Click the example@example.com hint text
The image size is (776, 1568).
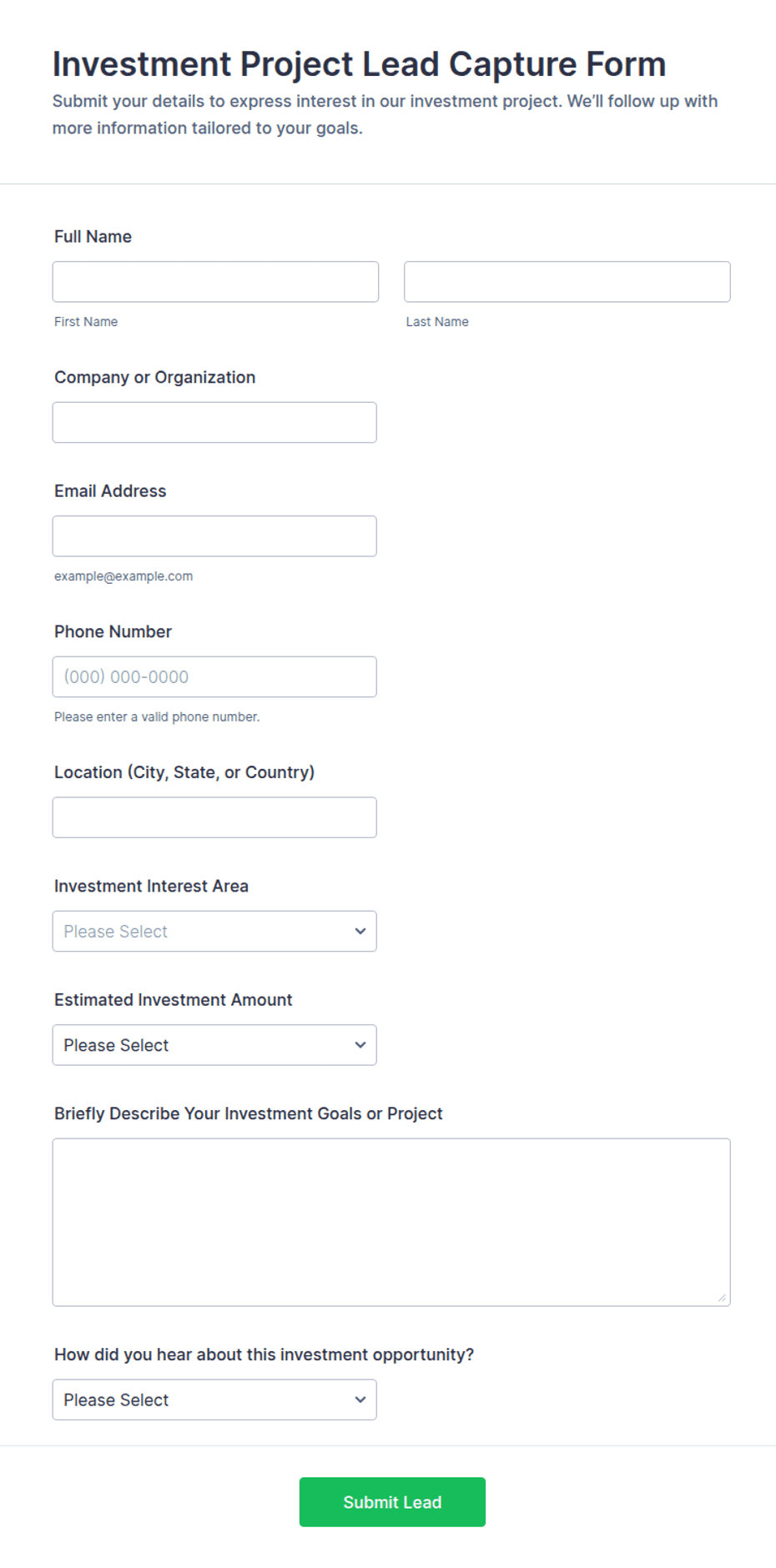(x=123, y=576)
